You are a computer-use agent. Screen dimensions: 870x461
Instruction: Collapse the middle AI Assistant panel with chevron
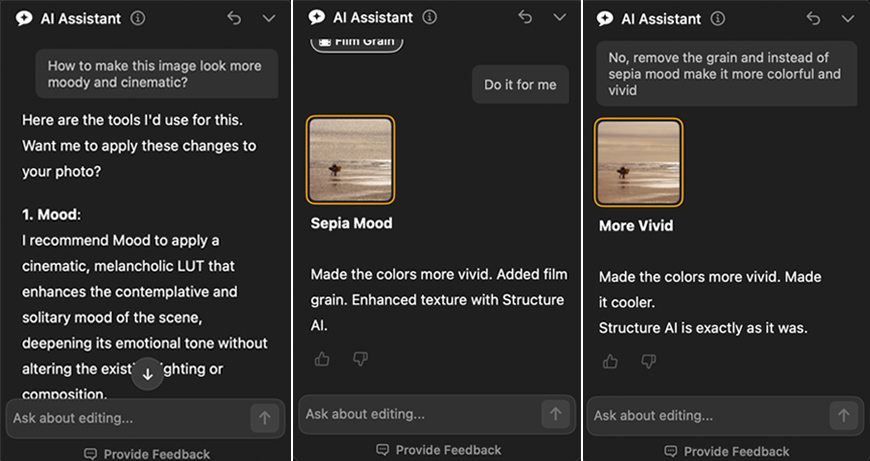(x=560, y=17)
